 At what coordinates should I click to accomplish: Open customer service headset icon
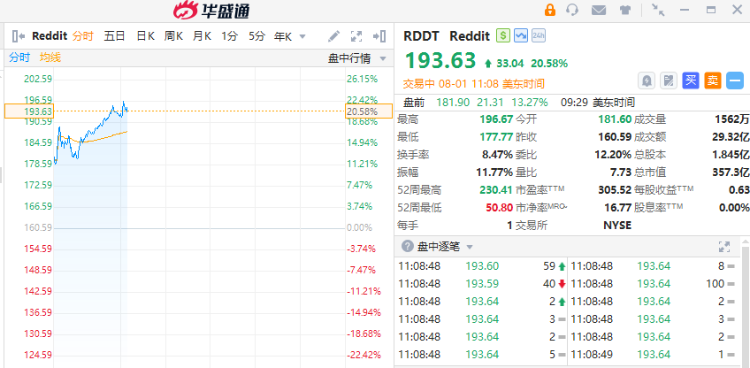(x=572, y=10)
